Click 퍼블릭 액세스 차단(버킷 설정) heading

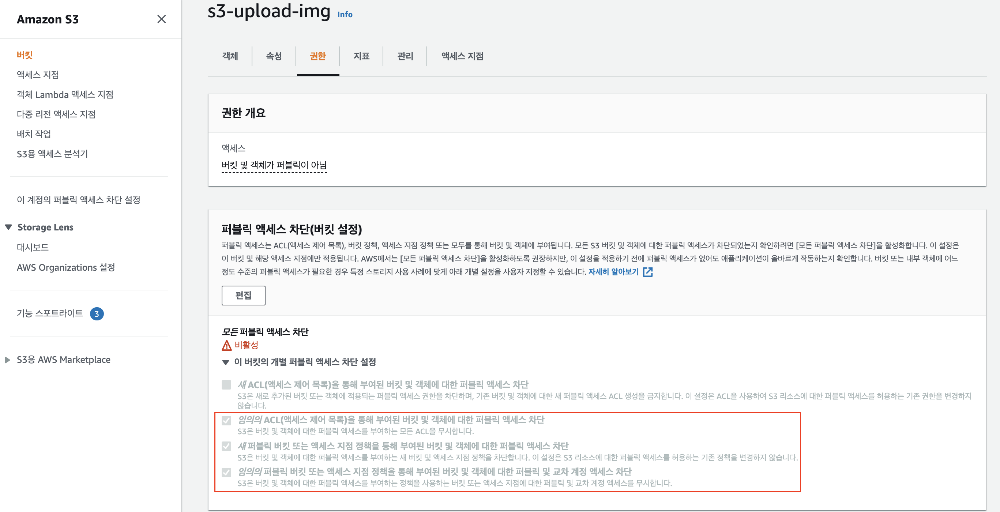(291, 228)
